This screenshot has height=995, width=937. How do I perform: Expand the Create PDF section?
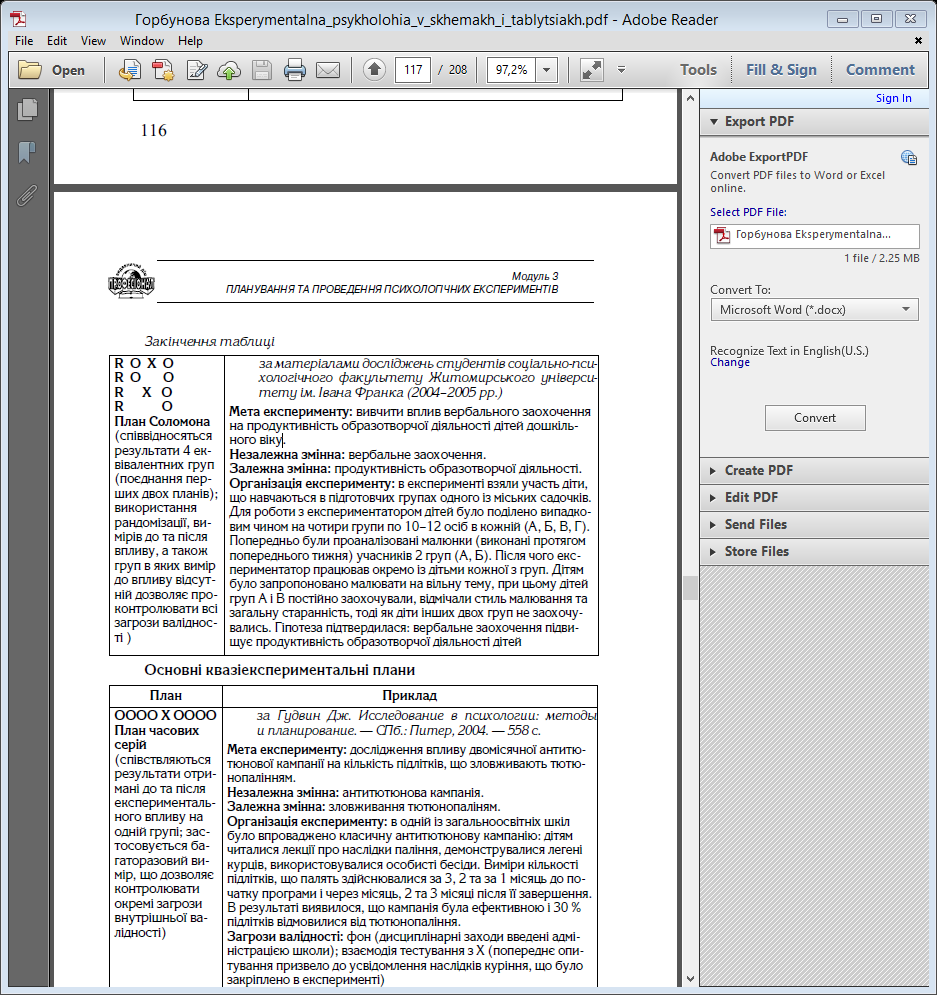758,470
